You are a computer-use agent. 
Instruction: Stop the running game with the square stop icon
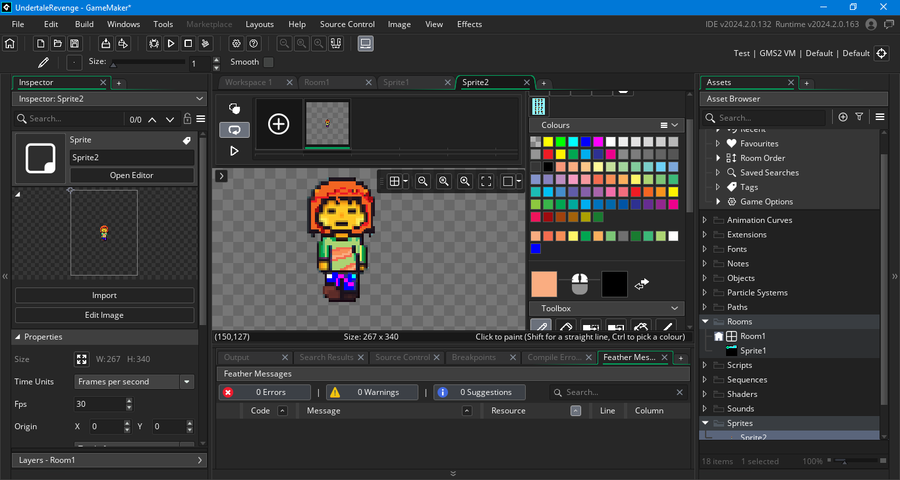point(188,44)
